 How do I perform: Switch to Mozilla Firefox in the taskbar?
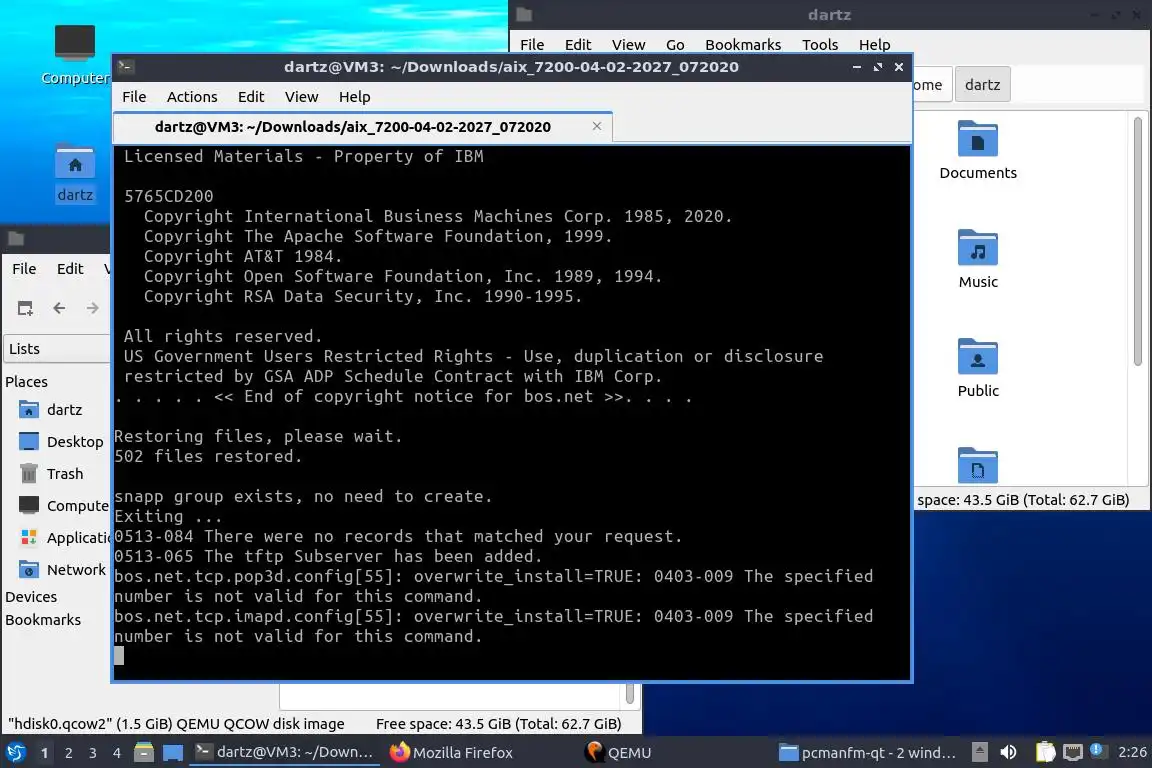451,753
